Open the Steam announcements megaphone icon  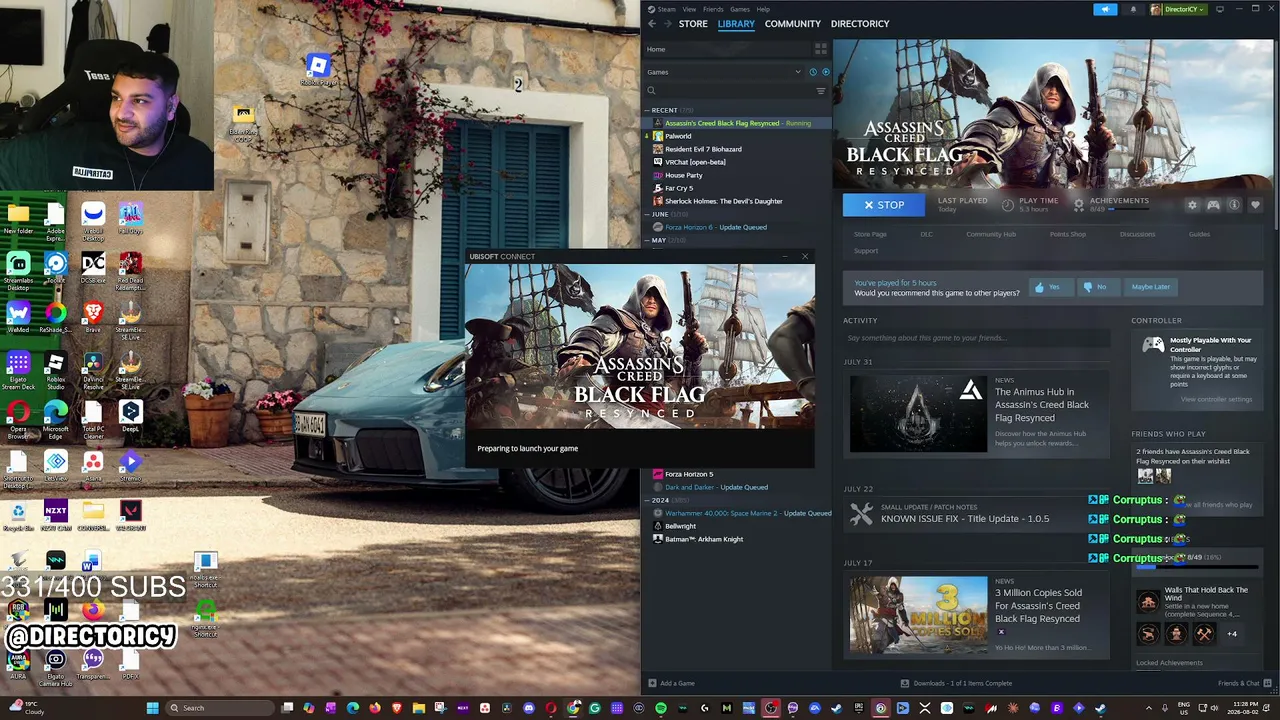point(1105,10)
